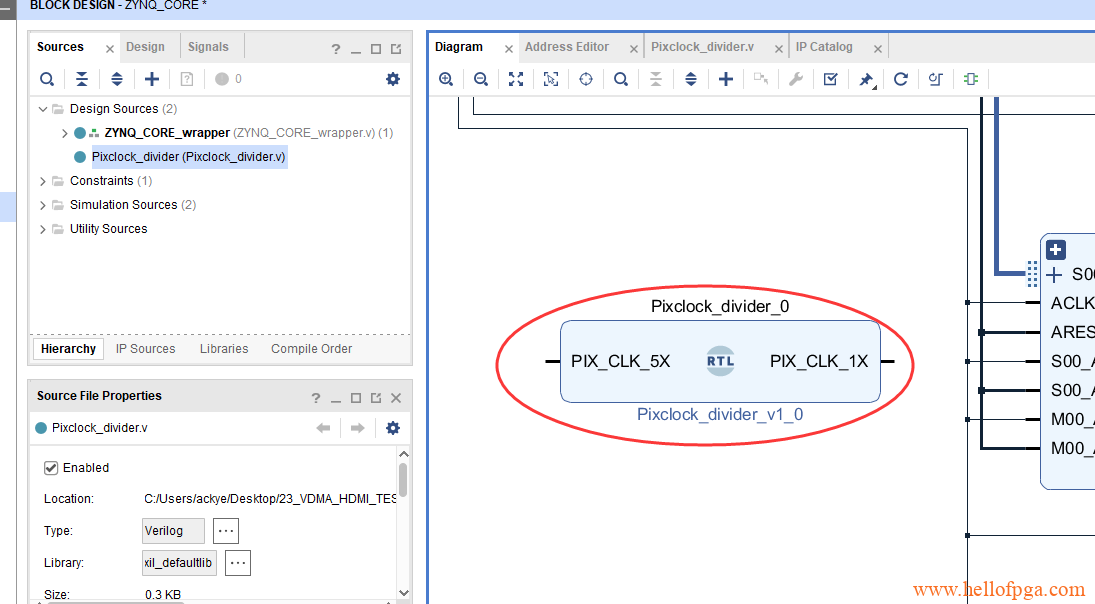Click the browse button next to Library field
This screenshot has width=1095, height=604.
237,563
